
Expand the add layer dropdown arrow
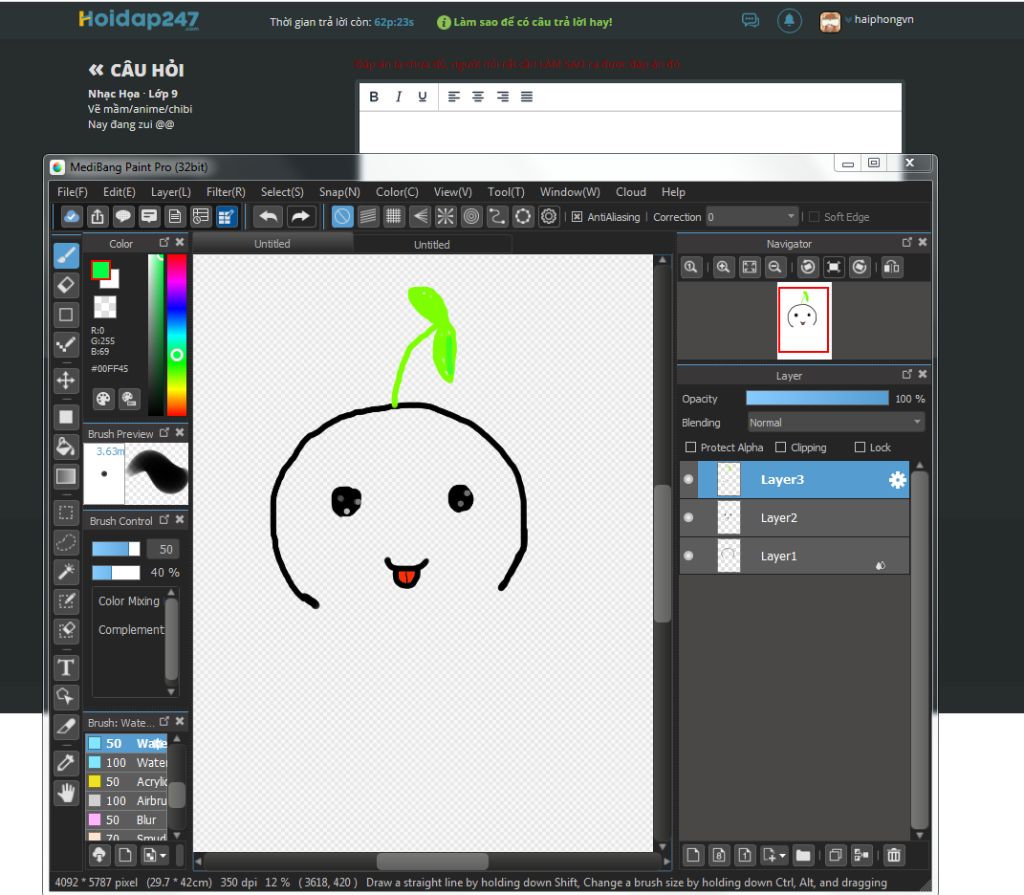[x=782, y=855]
